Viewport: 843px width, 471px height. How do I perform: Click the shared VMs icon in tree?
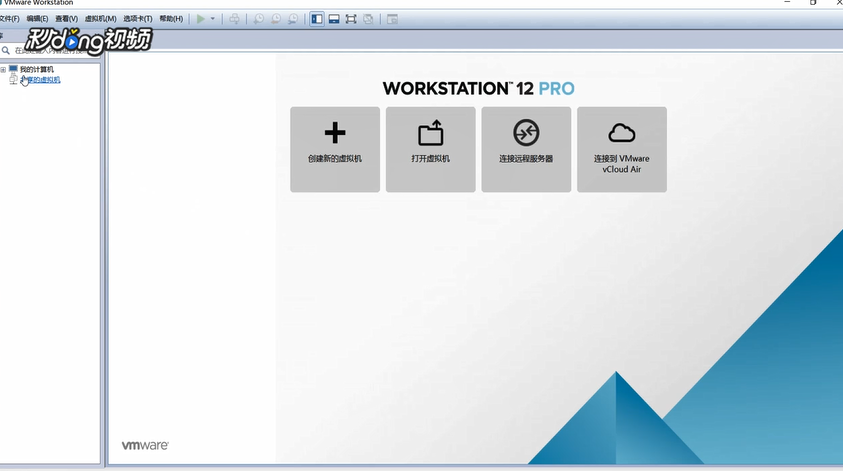[x=13, y=80]
